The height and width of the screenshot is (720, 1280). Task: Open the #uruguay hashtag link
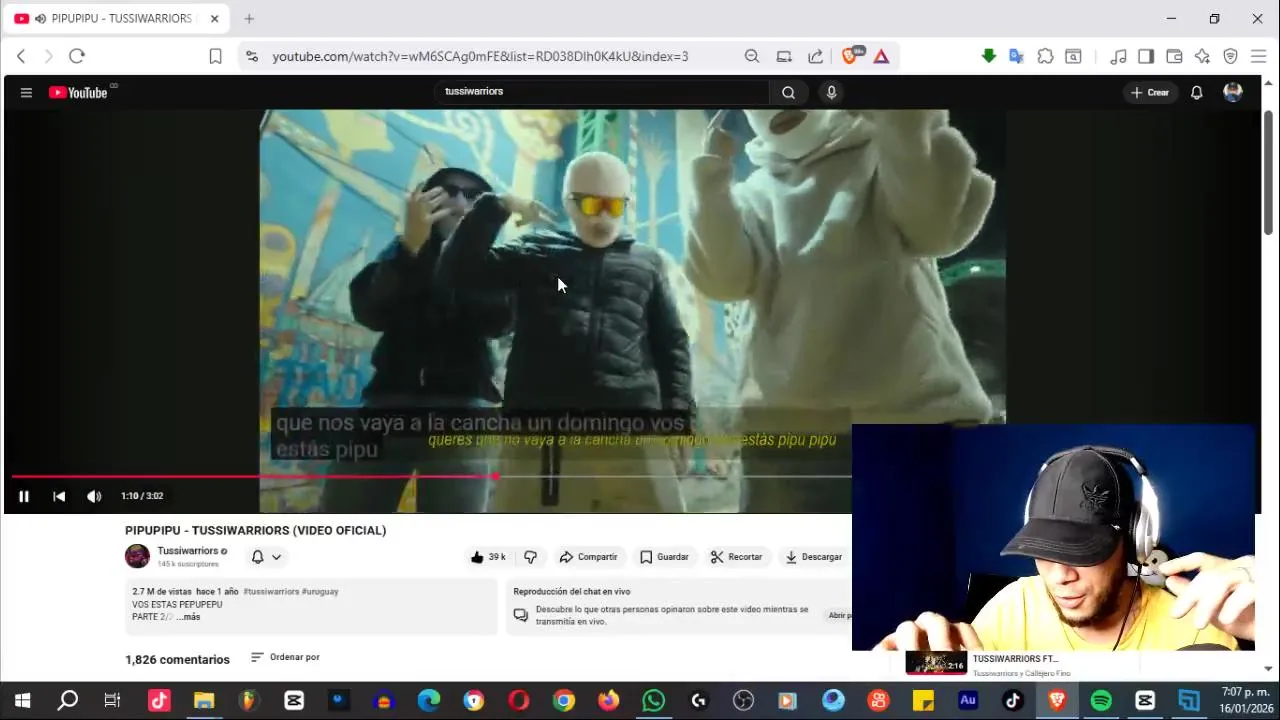pos(320,592)
